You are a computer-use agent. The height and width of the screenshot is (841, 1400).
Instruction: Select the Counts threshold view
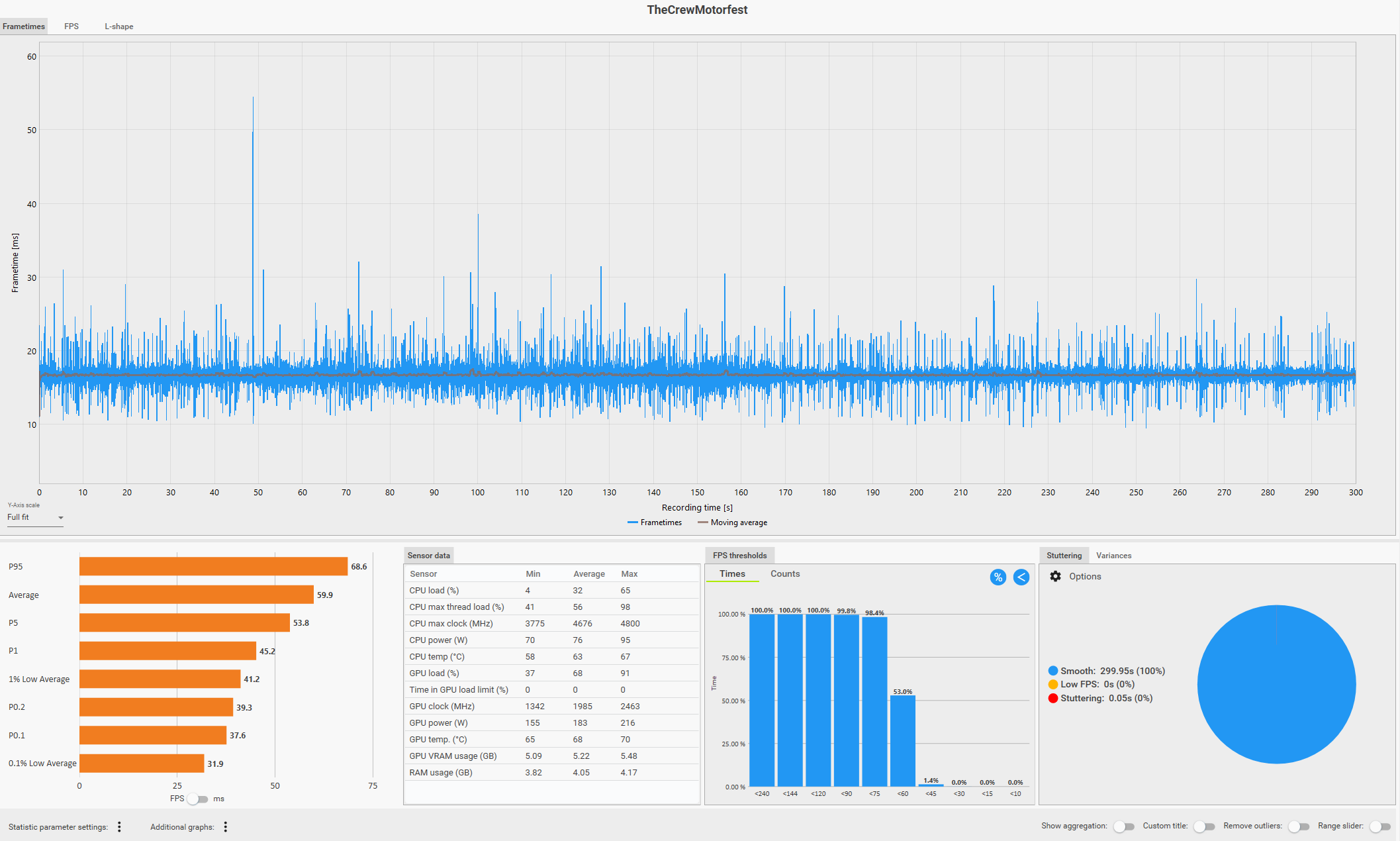(785, 574)
